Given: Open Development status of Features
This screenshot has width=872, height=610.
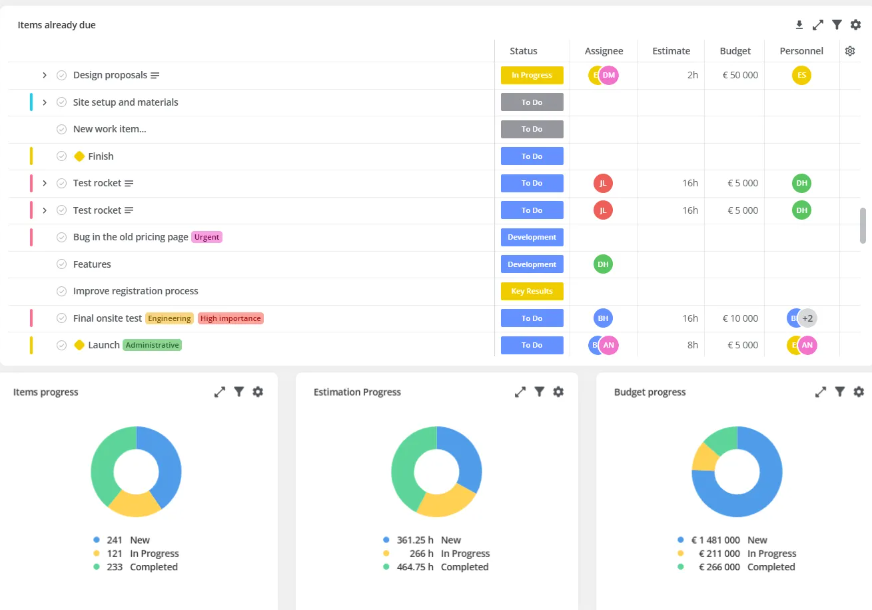Looking at the screenshot, I should point(532,264).
